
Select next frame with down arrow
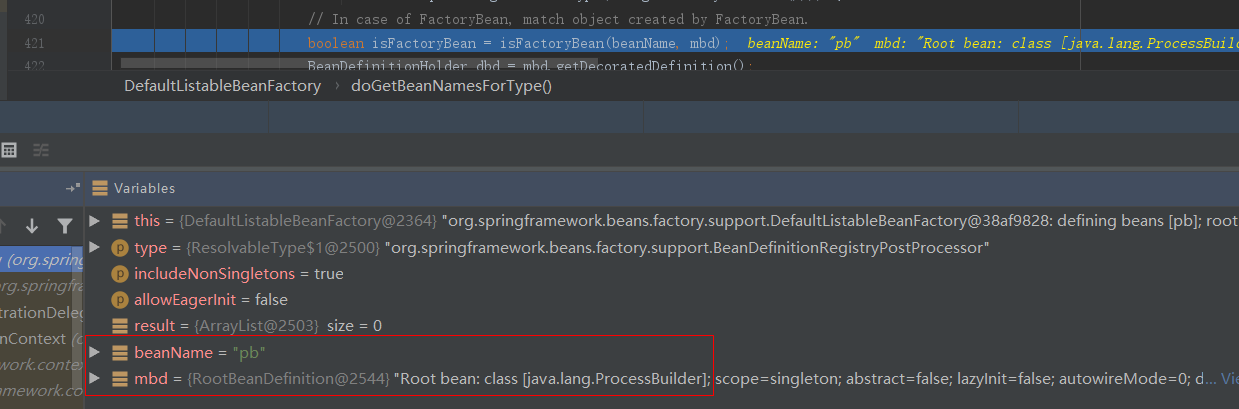pos(32,226)
